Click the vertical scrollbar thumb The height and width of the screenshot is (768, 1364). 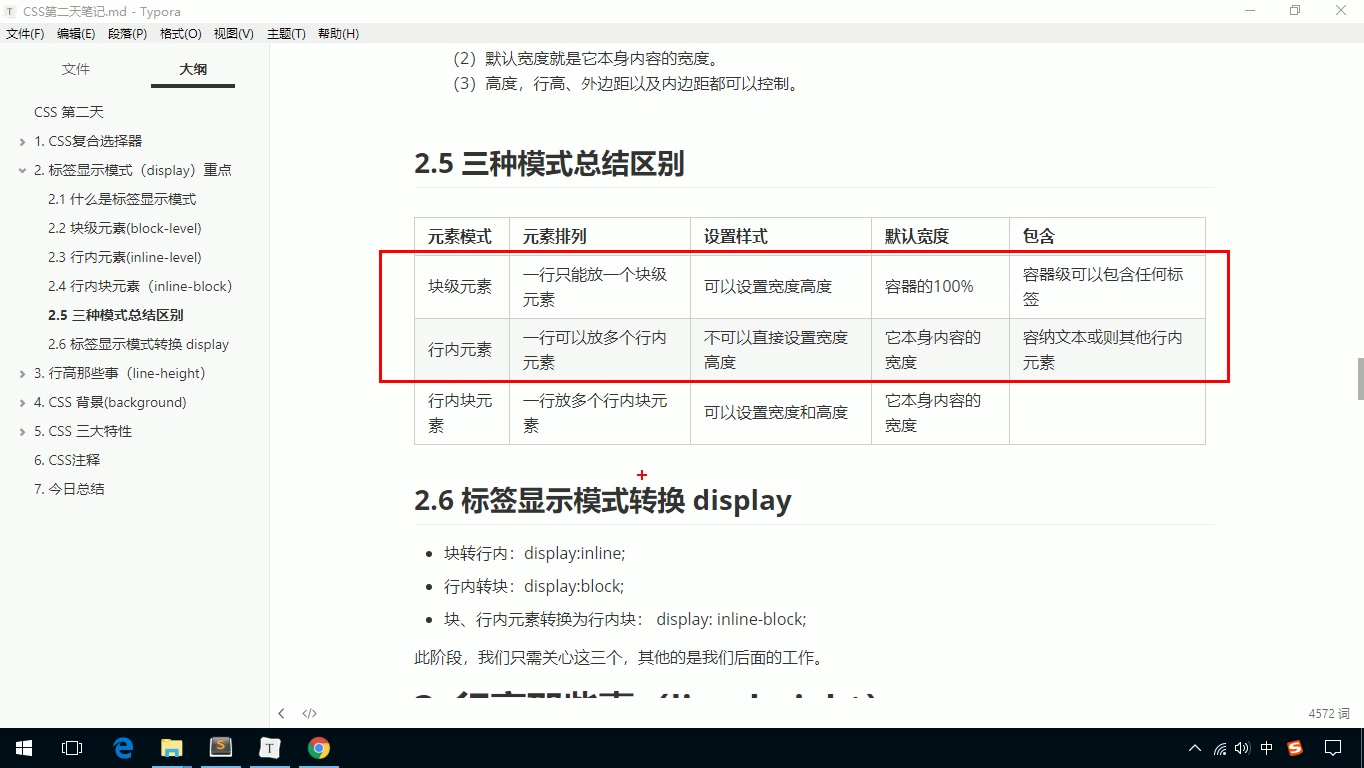click(1360, 380)
